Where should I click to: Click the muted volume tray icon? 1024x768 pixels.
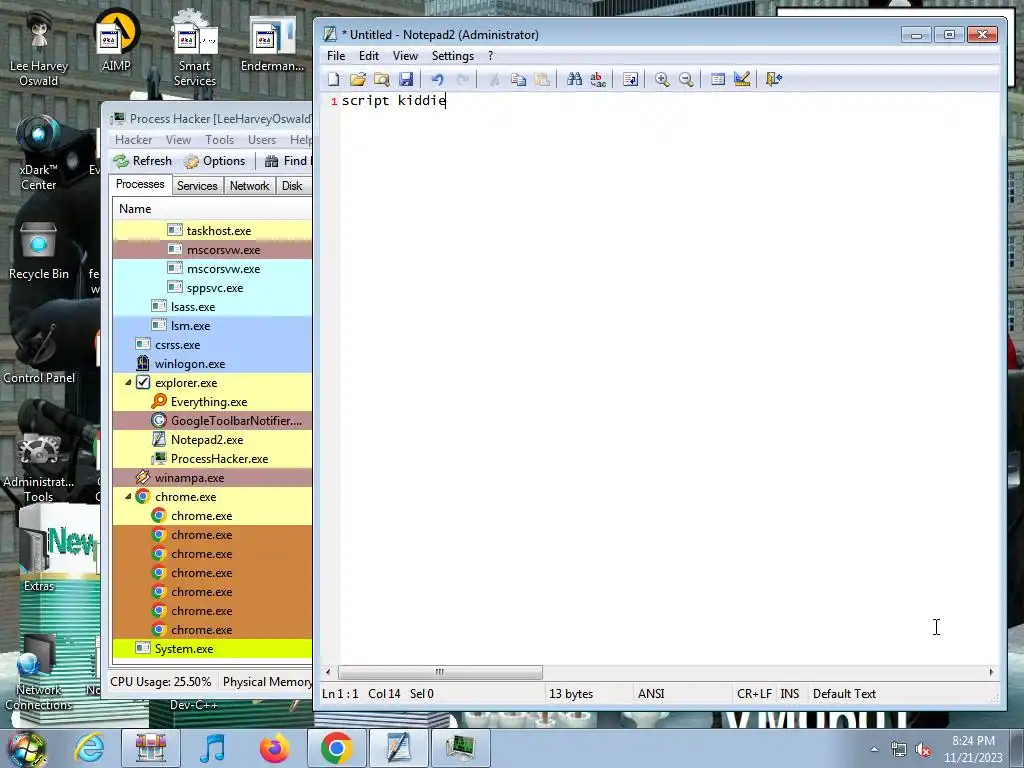(x=923, y=749)
